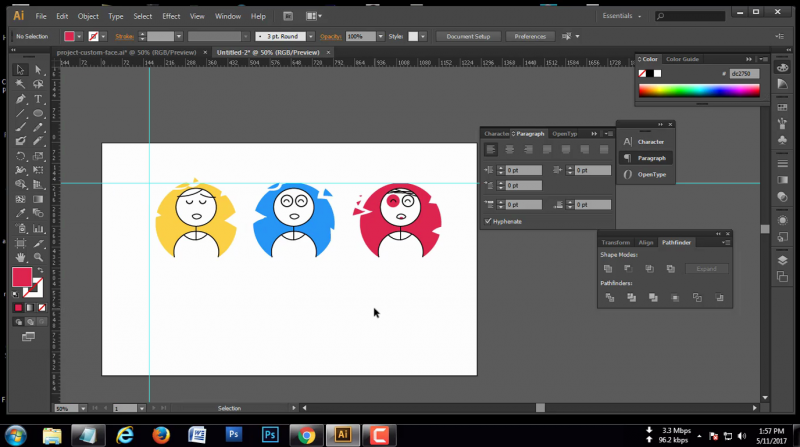Choose the Magic Wand tool
This screenshot has width=800, height=447.
(20, 84)
